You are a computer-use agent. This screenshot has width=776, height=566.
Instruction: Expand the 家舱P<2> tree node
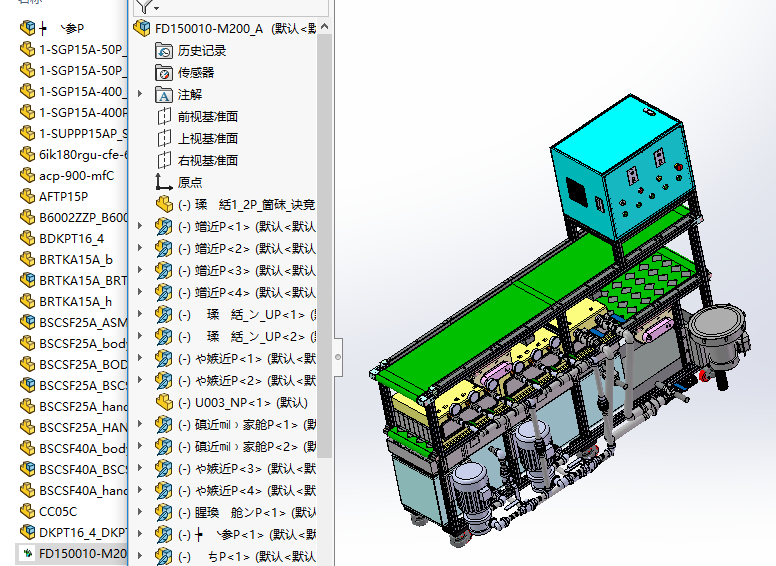140,446
